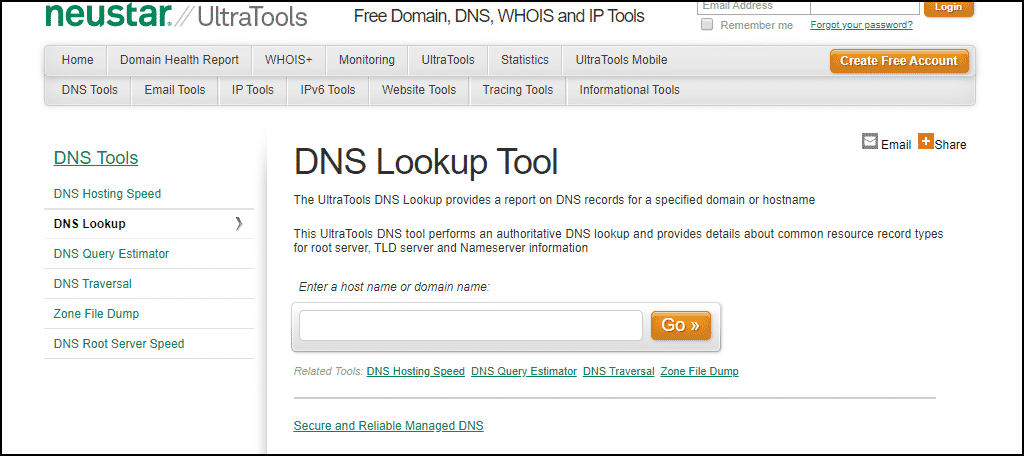
Task: Open the UltraTools Mobile menu item
Action: click(x=622, y=60)
